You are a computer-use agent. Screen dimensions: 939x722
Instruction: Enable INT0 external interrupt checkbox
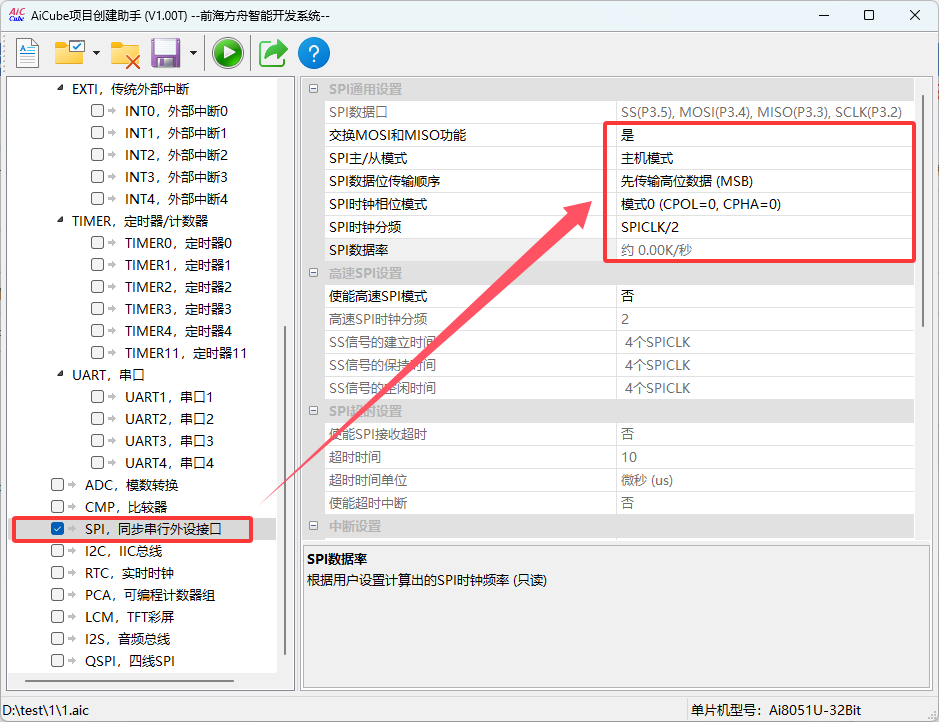[97, 111]
